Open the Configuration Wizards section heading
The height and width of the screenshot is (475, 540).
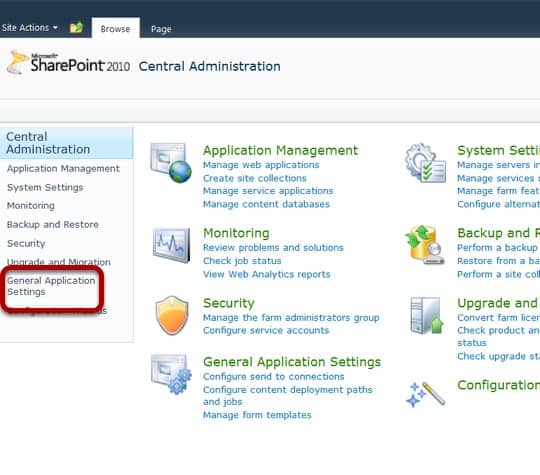(498, 385)
